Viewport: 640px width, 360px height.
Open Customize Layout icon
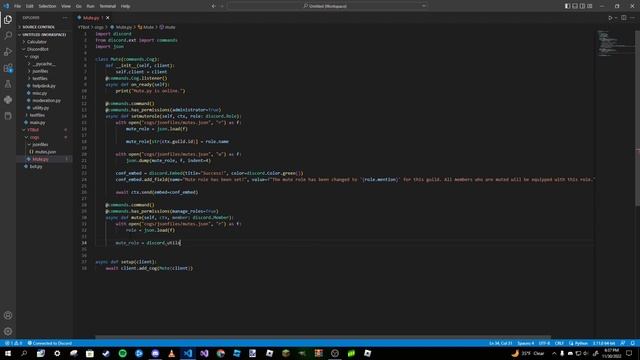[590, 6]
